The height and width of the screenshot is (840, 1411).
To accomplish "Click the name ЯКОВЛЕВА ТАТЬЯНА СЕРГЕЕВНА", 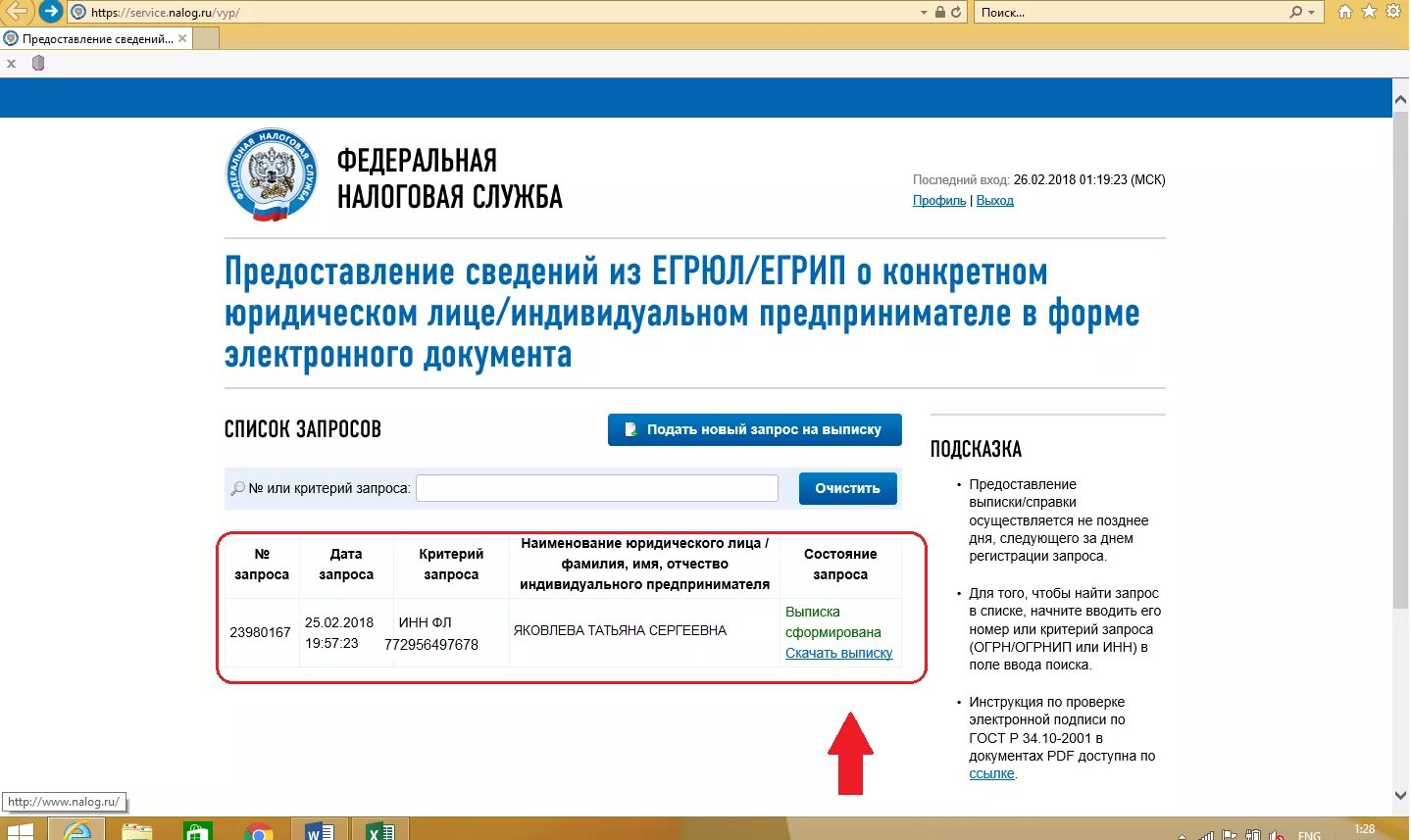I will click(621, 630).
